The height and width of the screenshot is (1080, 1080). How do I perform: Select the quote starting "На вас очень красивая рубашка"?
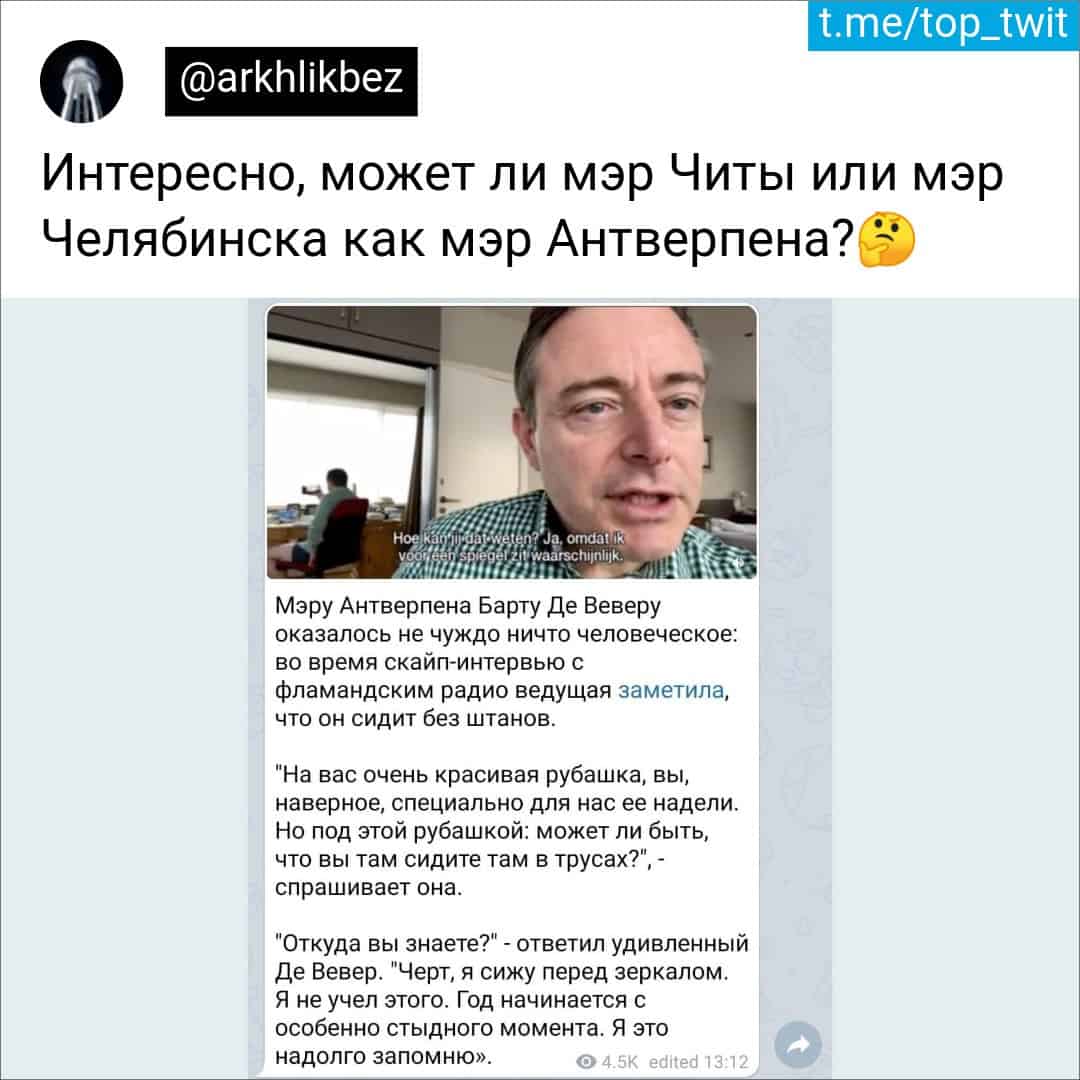[507, 831]
